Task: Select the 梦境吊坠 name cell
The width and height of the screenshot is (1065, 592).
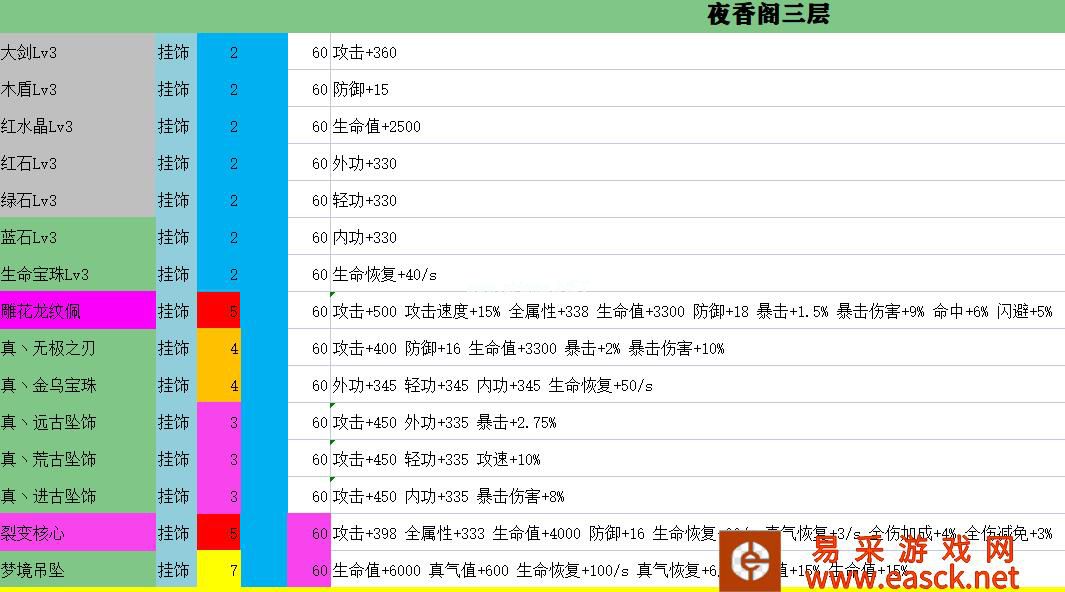Action: click(77, 570)
